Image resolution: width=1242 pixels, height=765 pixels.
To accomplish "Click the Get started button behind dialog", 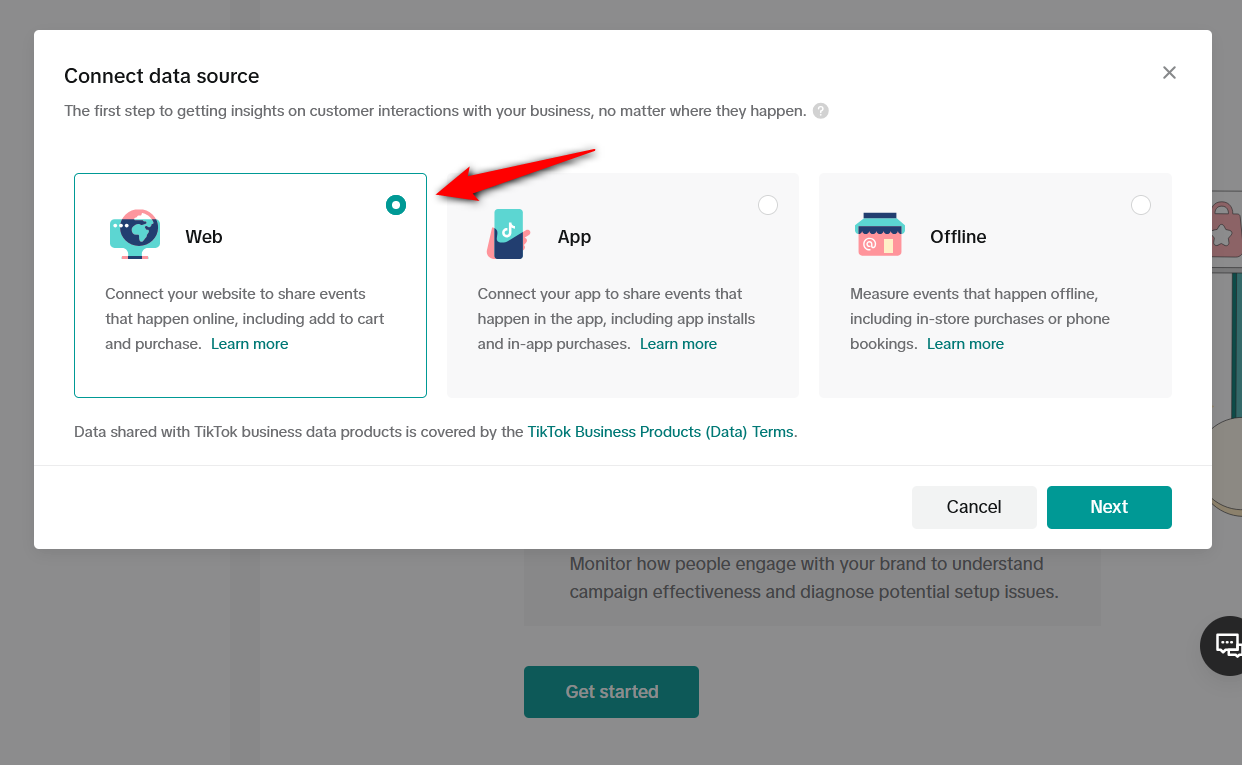I will tap(611, 692).
